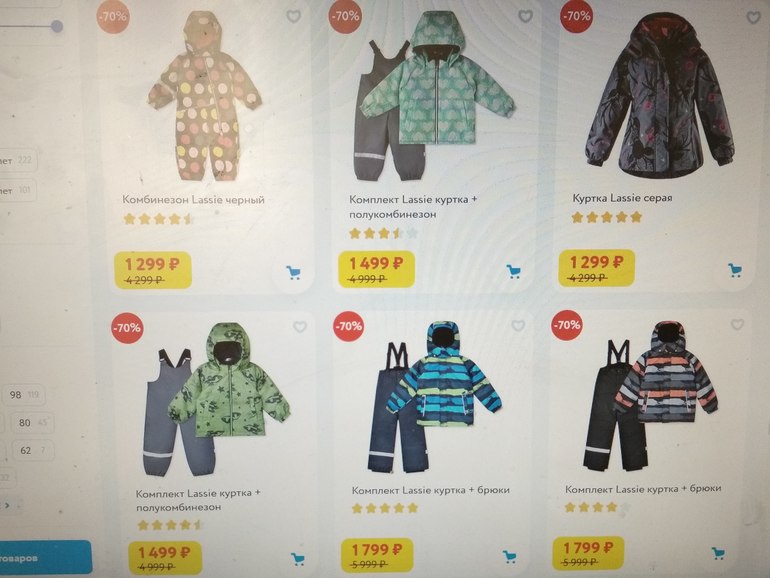Open Куртка Lassie серая product link
Screen dimensions: 770x578
click(x=622, y=198)
